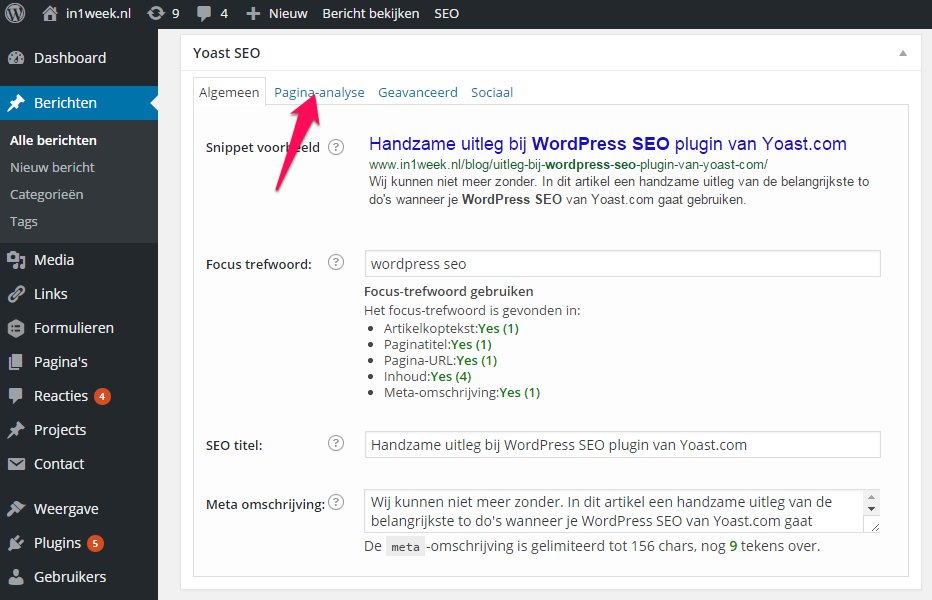Open Reacties in sidebar
This screenshot has width=932, height=600.
coord(61,395)
